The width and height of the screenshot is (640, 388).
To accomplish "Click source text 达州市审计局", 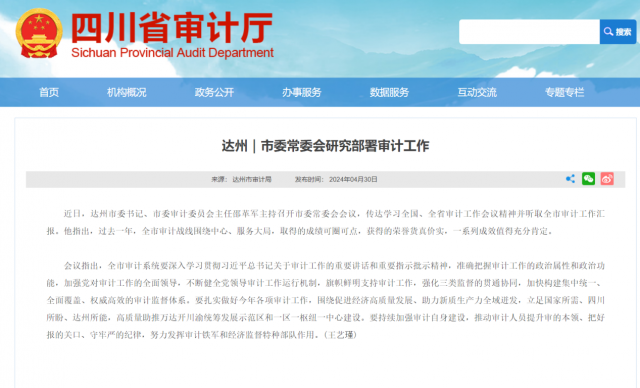I will coord(252,180).
